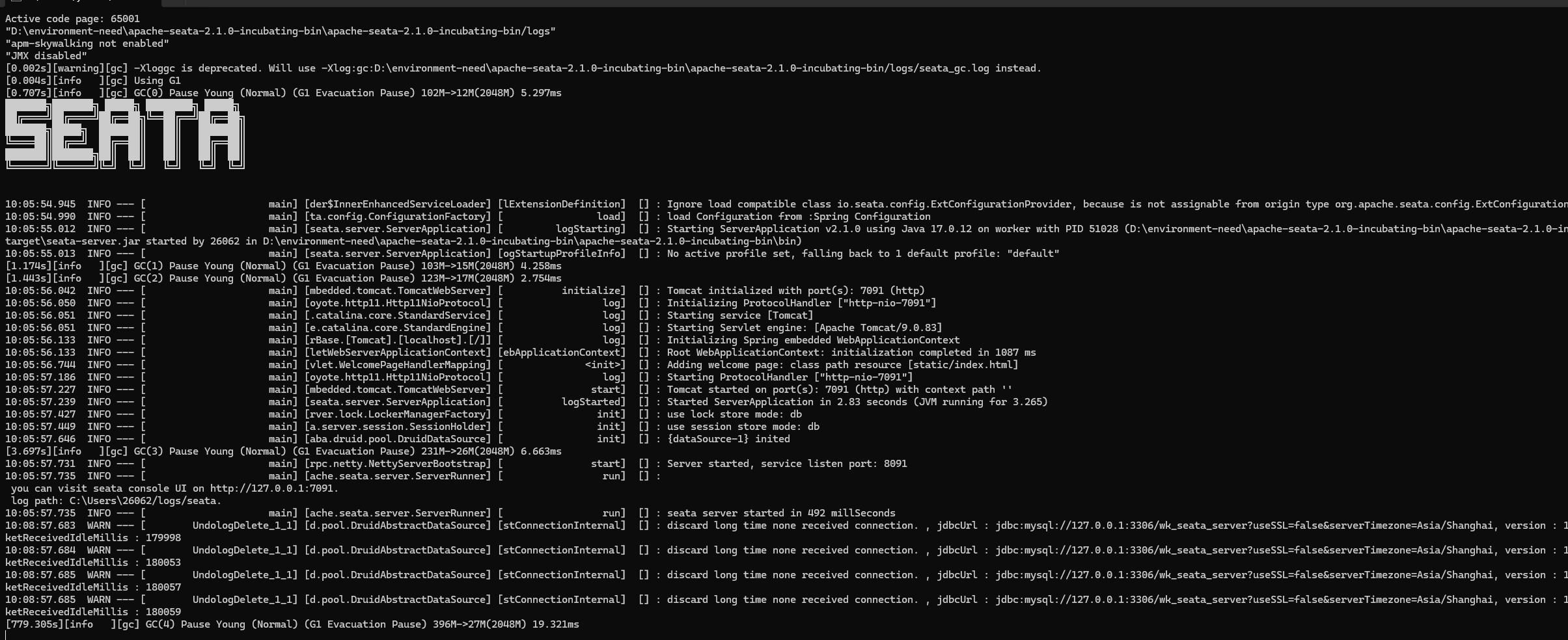The height and width of the screenshot is (640, 1568).
Task: Click the GC(4) Pause Young 396M->27M line
Action: 292,624
